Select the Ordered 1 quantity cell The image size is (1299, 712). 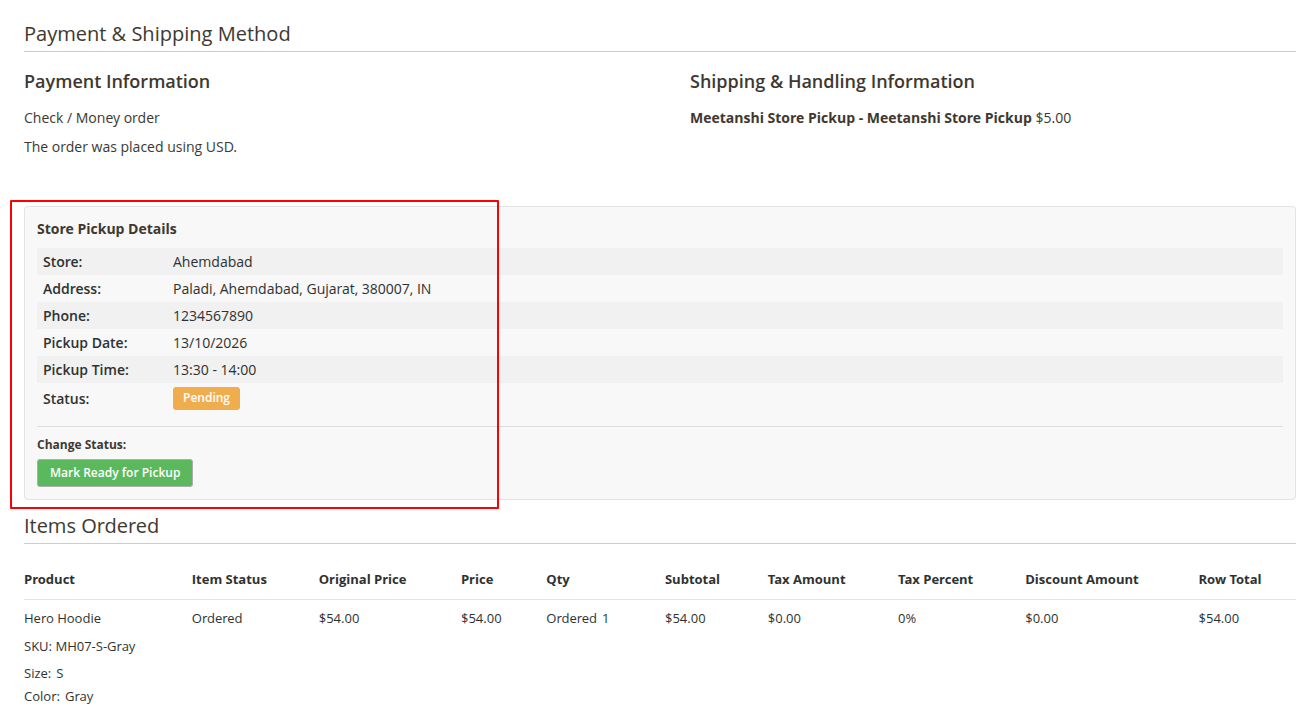[x=577, y=619]
